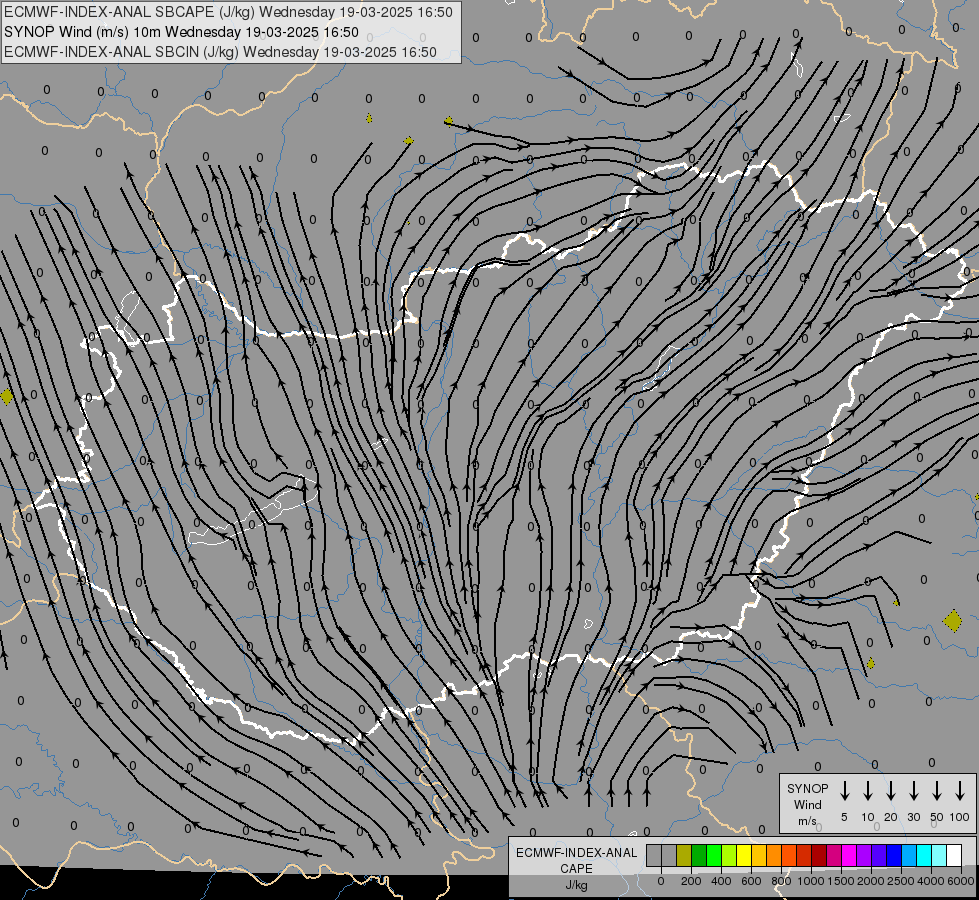Click the wind arrow above the 100 label
Viewport: 979px width, 900px height.
(960, 790)
